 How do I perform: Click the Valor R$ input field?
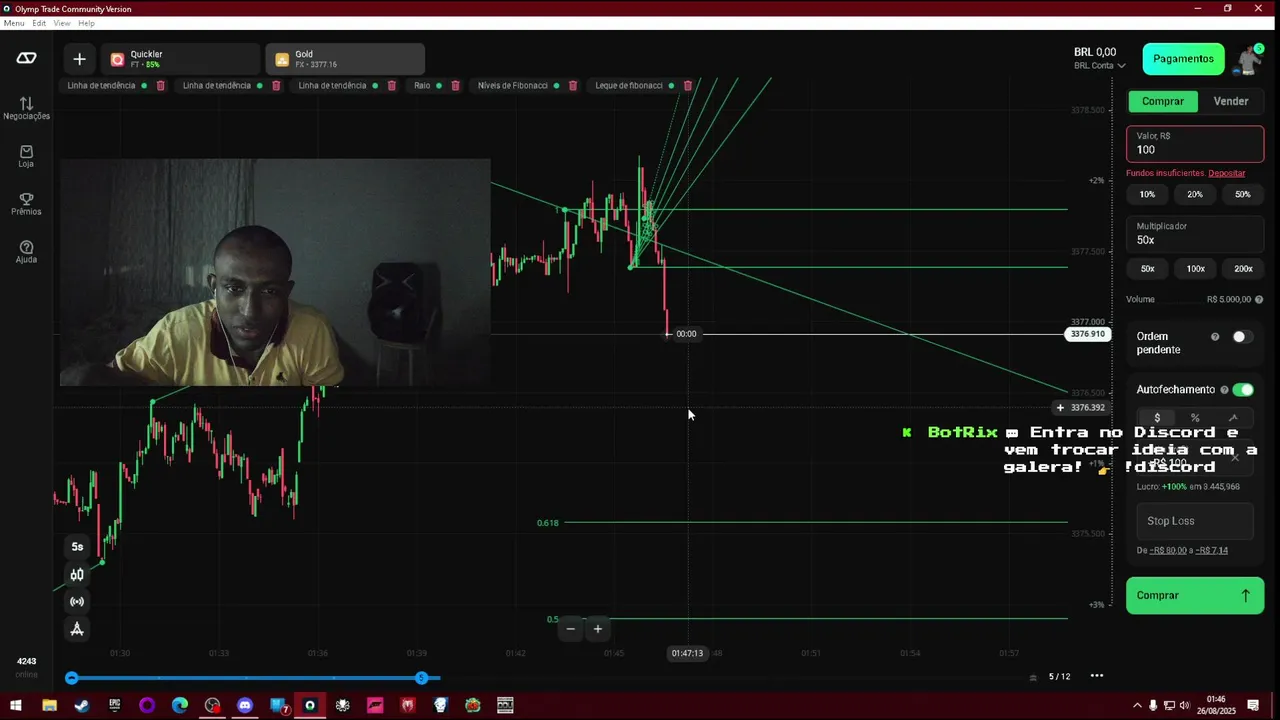1195,144
